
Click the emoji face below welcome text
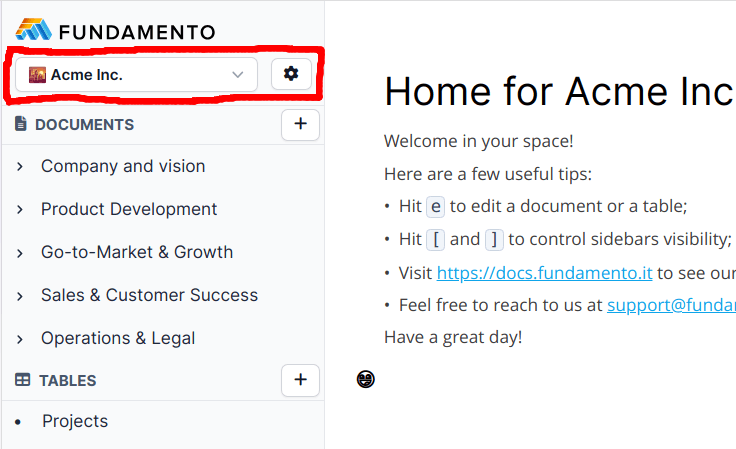click(366, 379)
